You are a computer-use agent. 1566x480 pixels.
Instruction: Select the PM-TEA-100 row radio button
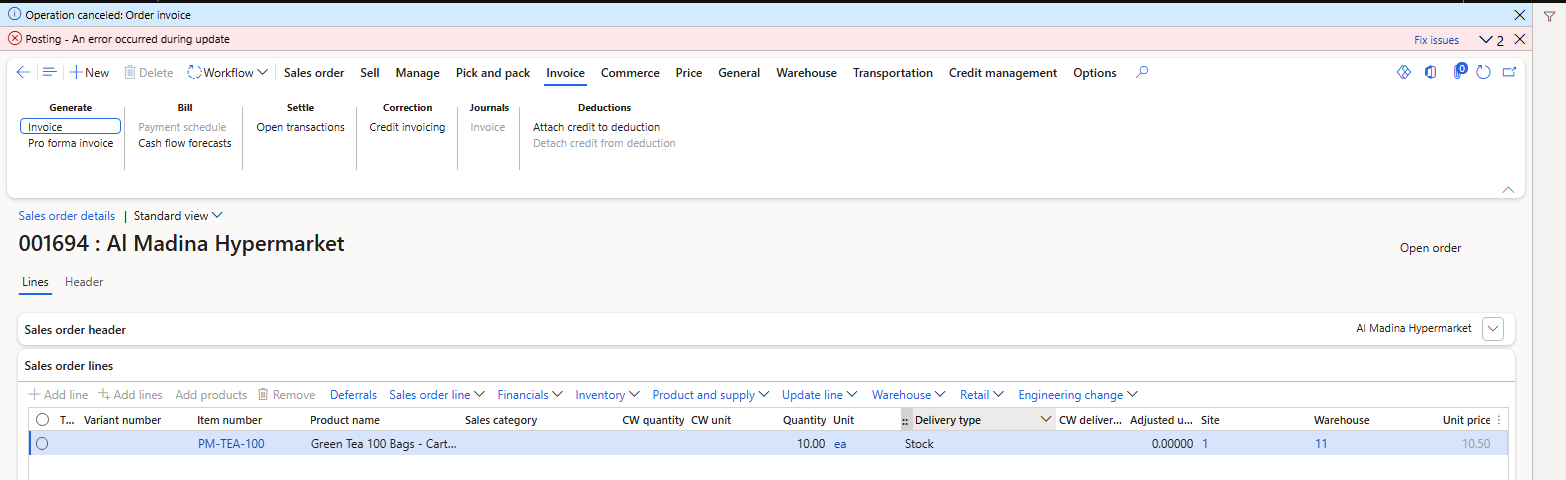coord(42,444)
